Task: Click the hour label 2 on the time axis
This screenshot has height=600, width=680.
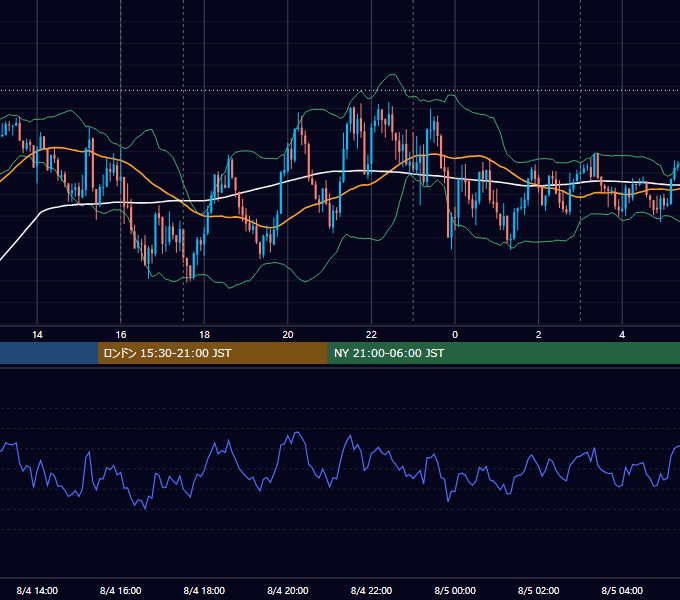Action: (x=539, y=335)
